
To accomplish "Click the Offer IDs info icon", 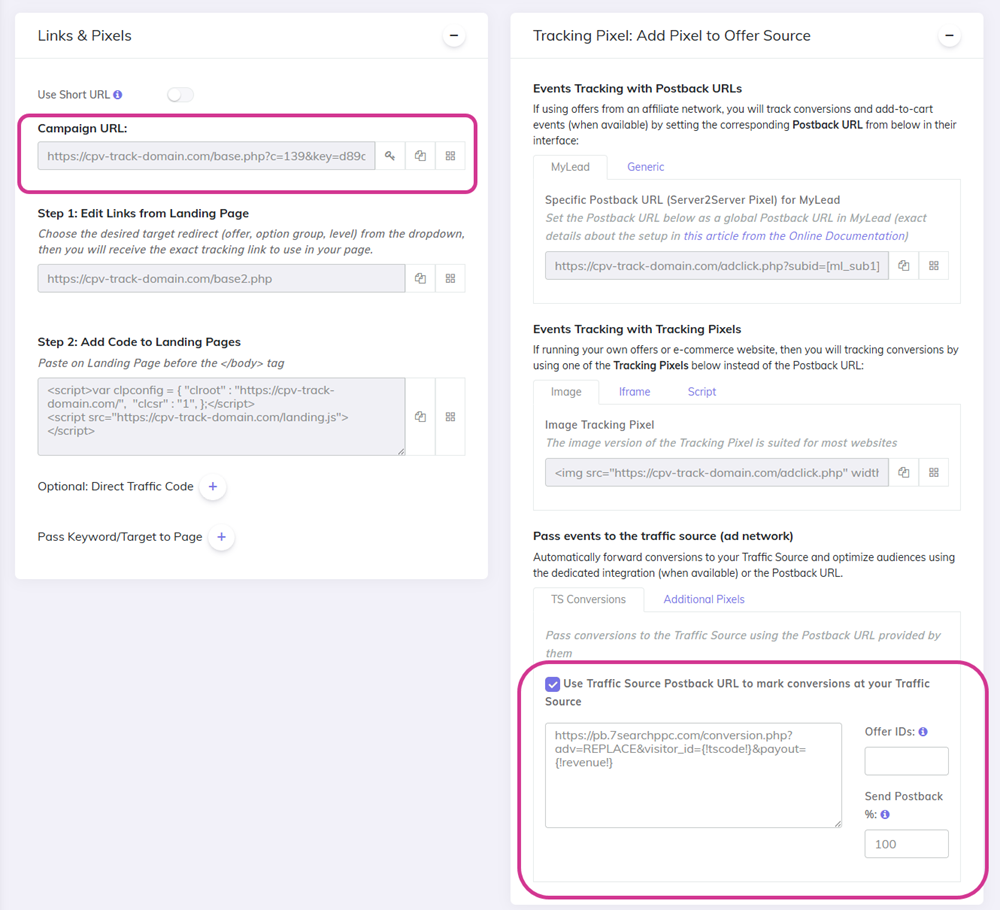I will [923, 732].
